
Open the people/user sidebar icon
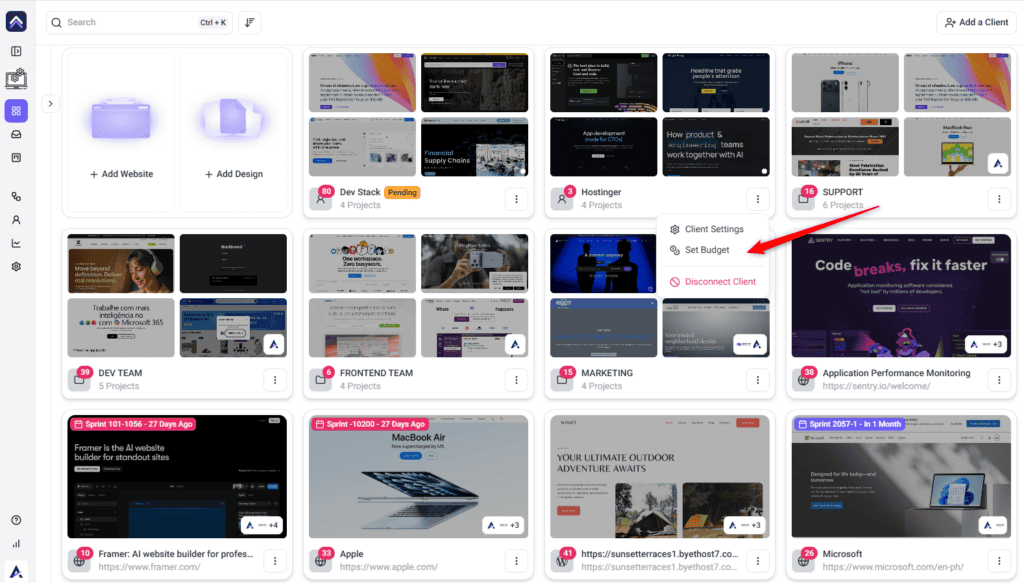coord(16,220)
